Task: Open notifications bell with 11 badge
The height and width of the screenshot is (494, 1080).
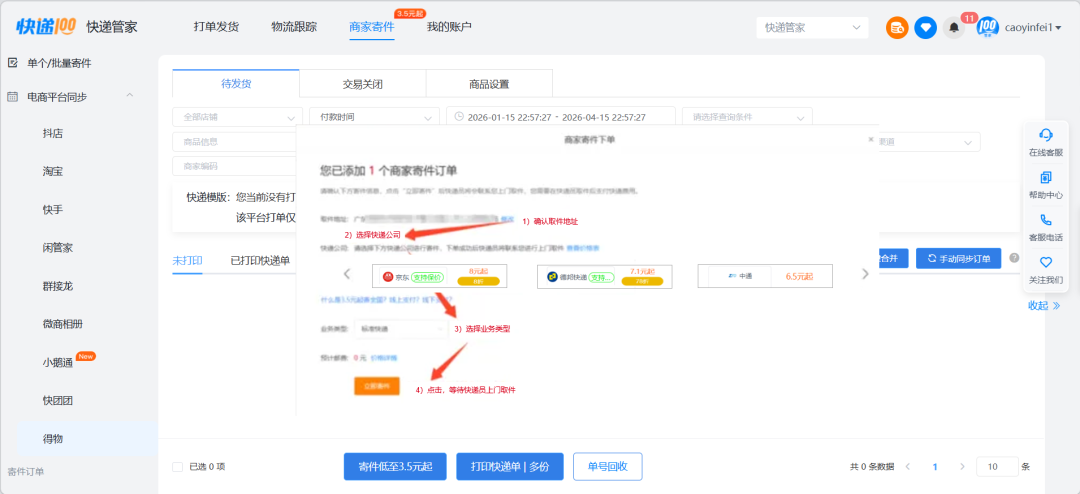Action: click(x=954, y=28)
